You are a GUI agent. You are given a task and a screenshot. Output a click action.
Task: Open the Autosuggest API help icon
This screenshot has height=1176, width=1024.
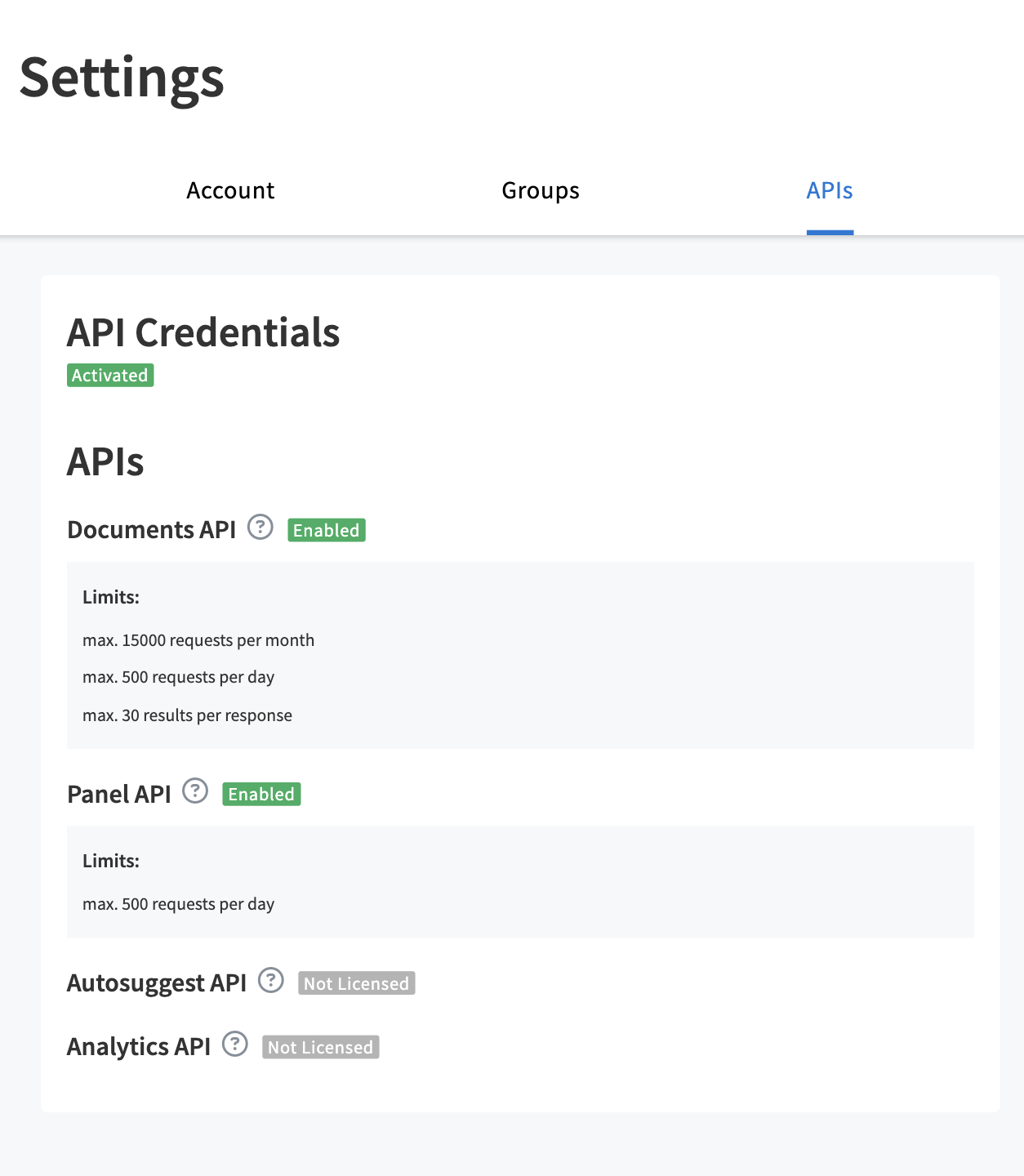(x=271, y=980)
